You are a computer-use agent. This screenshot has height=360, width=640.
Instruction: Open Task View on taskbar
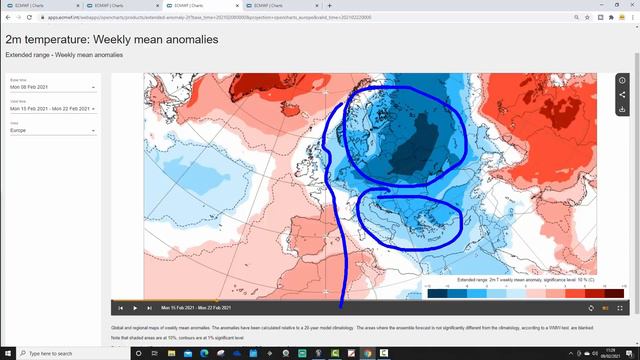click(155, 353)
